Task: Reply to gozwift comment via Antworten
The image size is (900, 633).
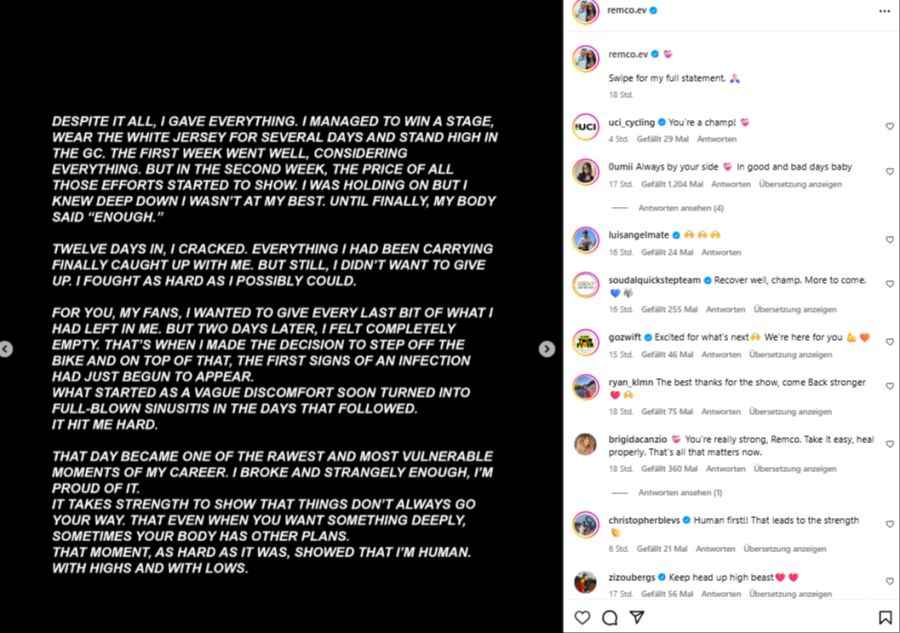Action: 721,355
